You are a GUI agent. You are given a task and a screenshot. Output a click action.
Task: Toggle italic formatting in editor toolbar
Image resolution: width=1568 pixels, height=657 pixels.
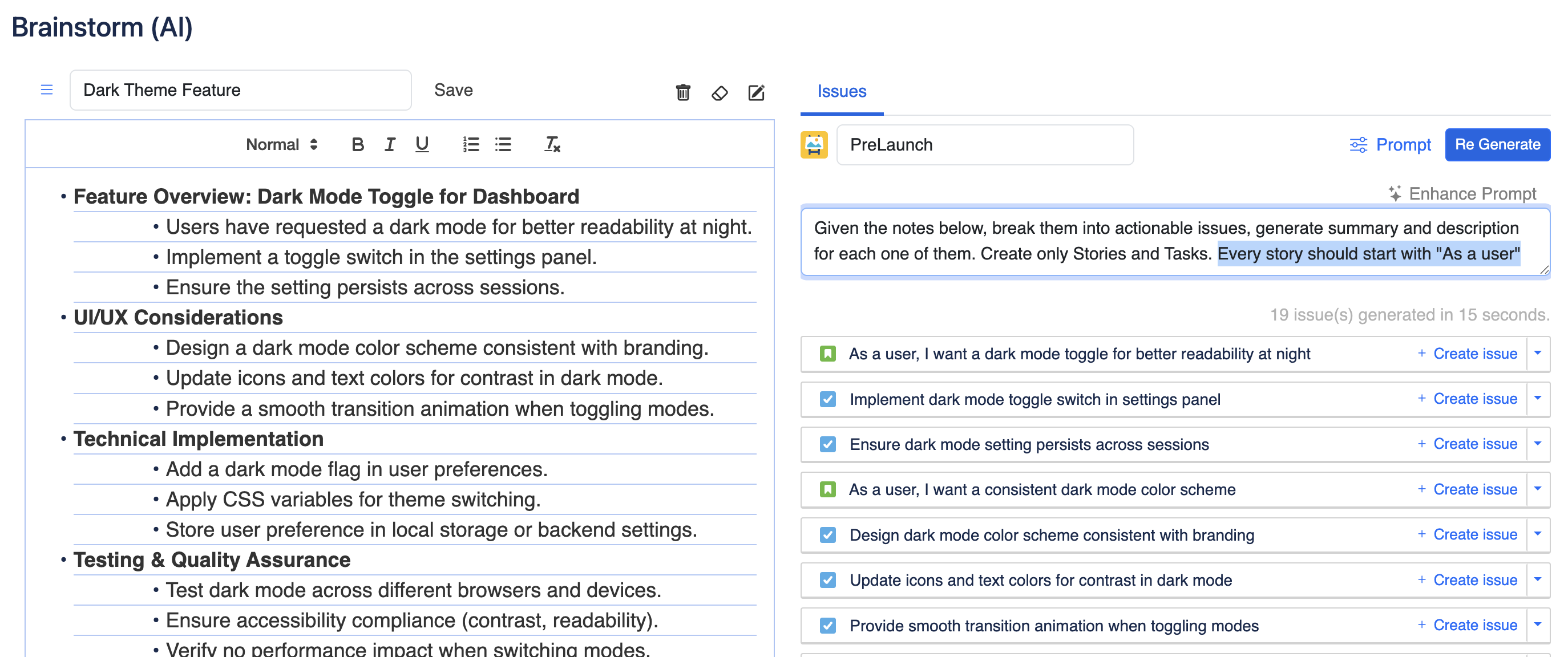(x=390, y=144)
